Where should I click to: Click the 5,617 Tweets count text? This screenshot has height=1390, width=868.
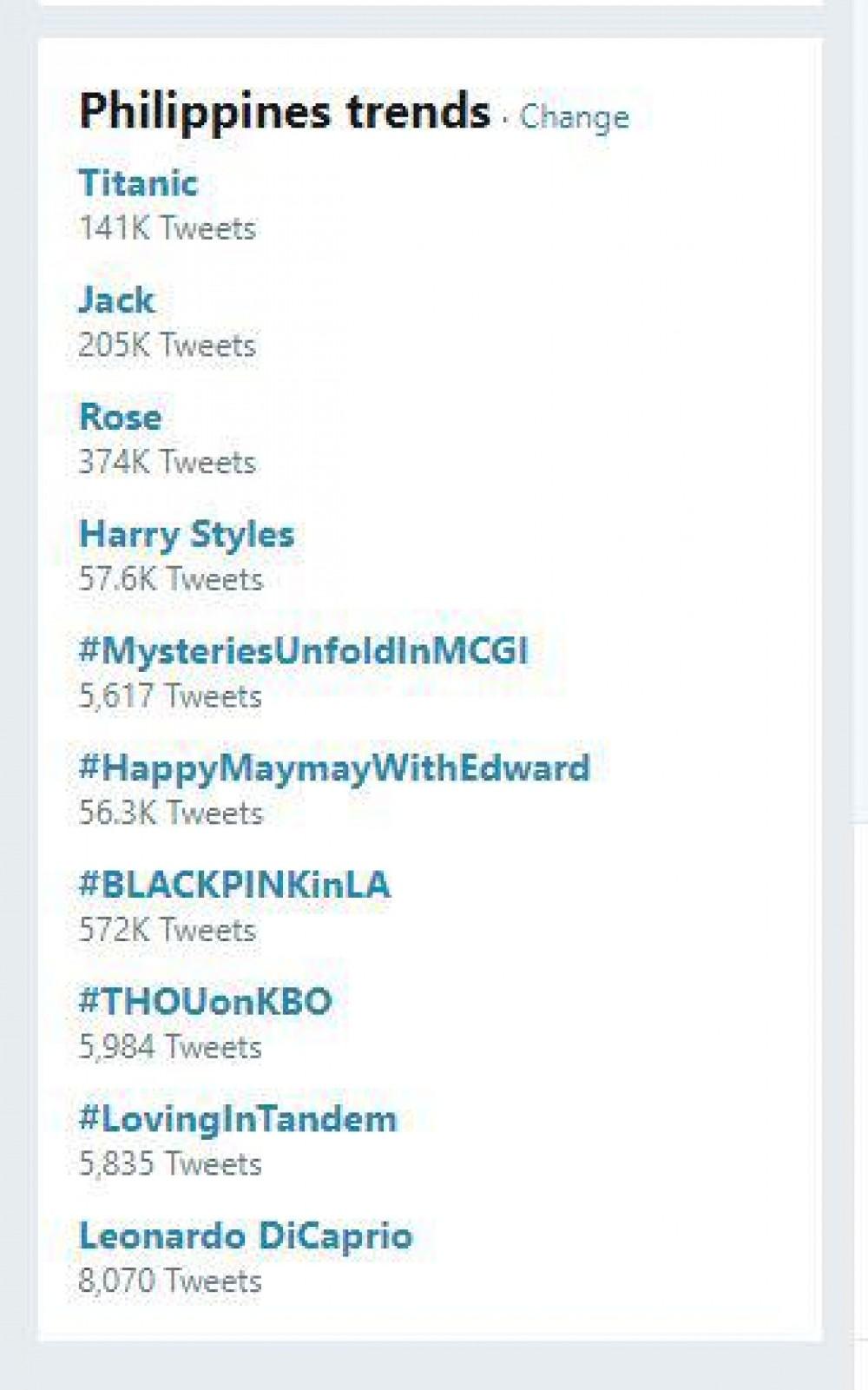(170, 696)
